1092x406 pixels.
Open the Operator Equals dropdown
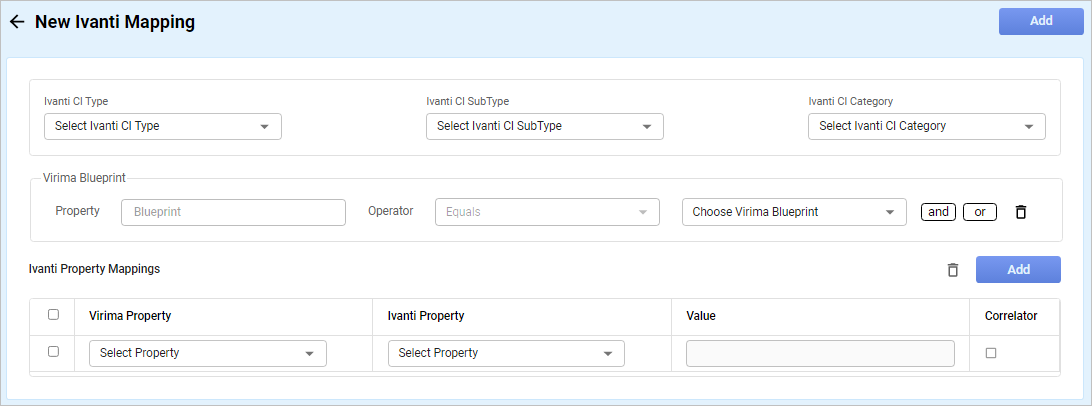(x=547, y=212)
